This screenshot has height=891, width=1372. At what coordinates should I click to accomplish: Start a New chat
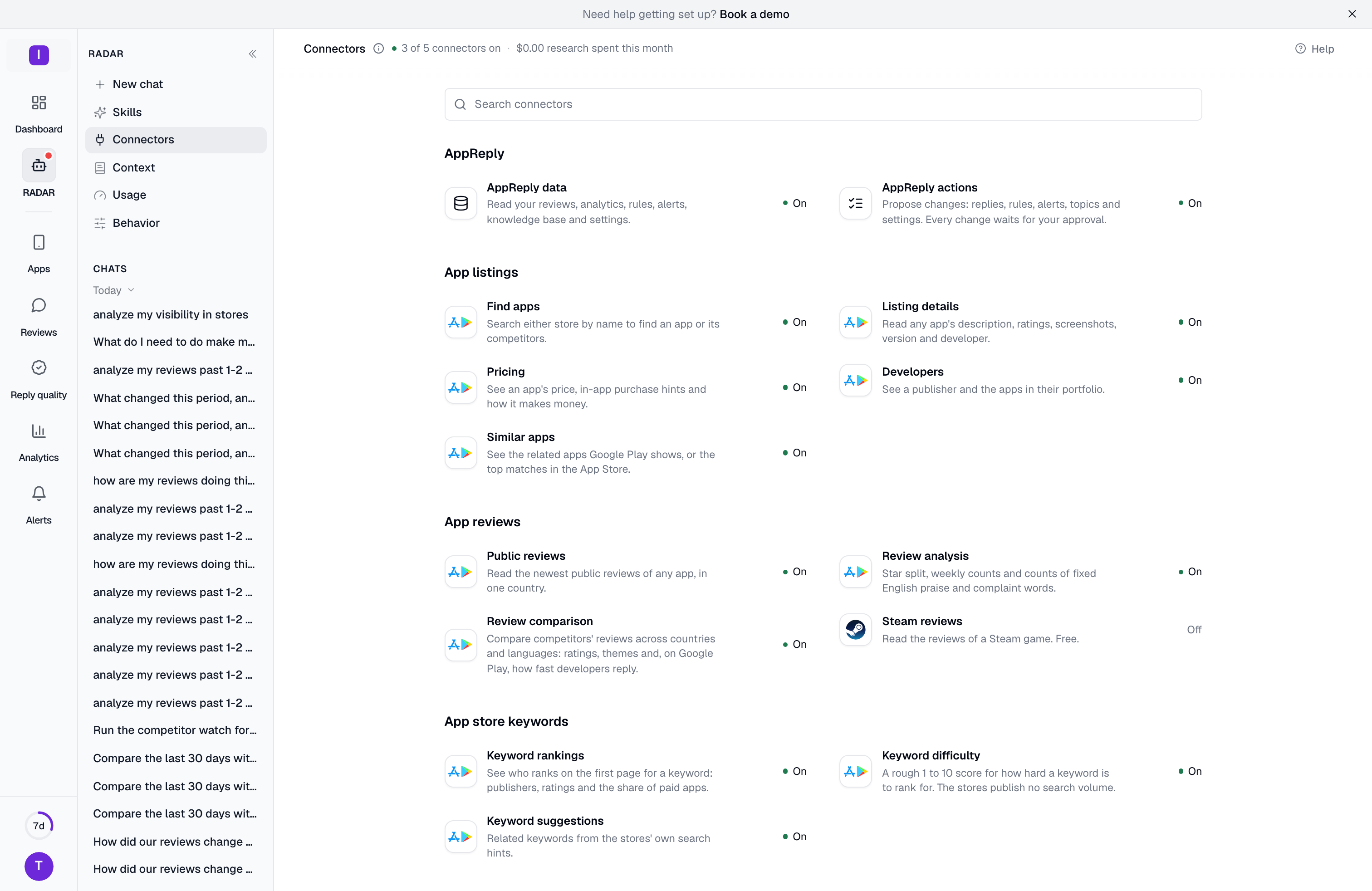point(176,84)
